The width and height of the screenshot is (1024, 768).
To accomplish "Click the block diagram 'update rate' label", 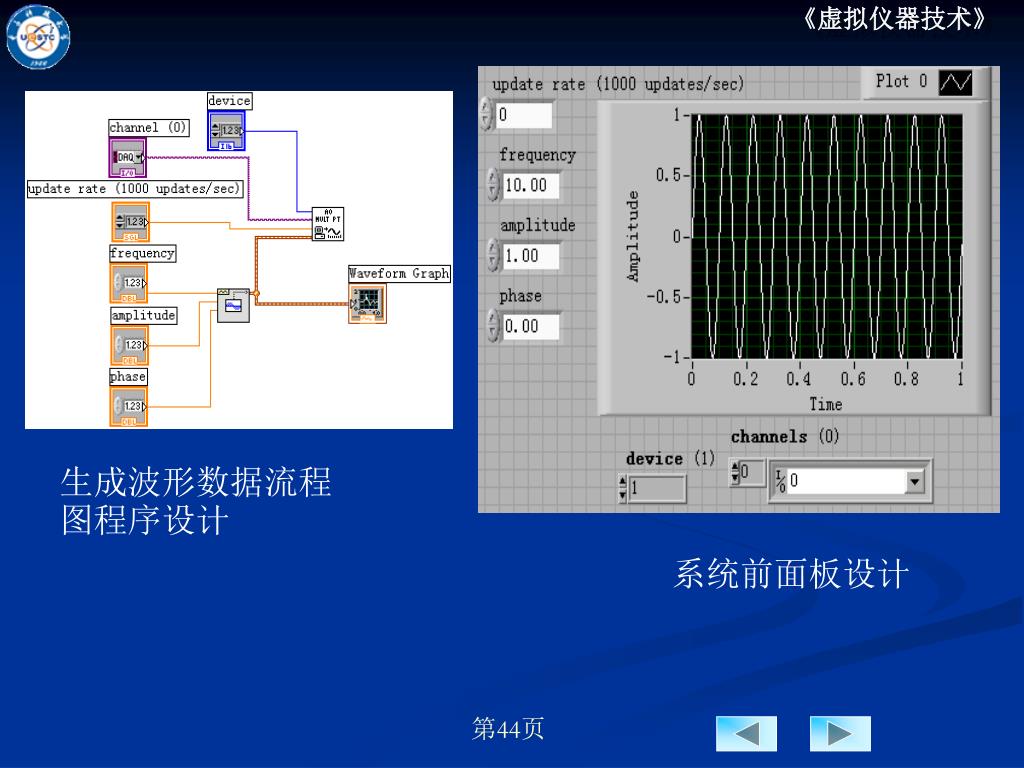I will [135, 189].
